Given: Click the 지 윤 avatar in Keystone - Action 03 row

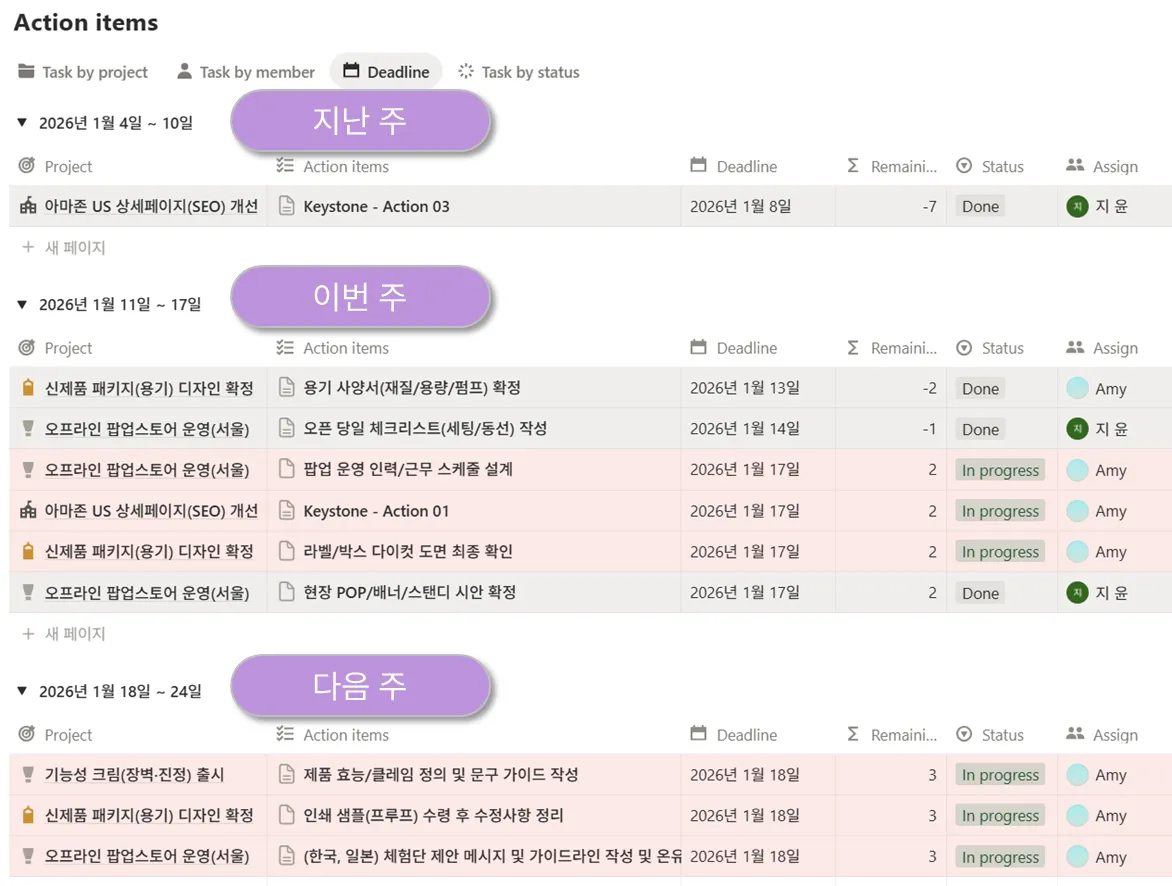Looking at the screenshot, I should click(1077, 207).
